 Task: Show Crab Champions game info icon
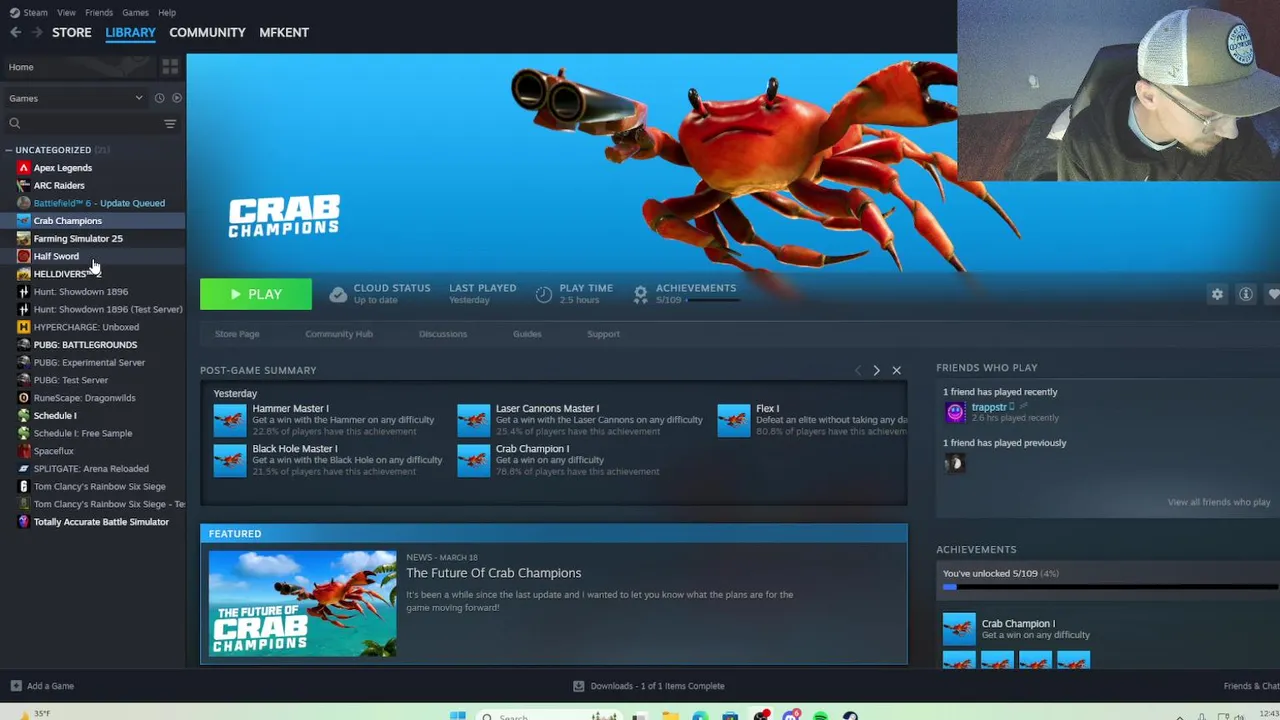click(1246, 294)
